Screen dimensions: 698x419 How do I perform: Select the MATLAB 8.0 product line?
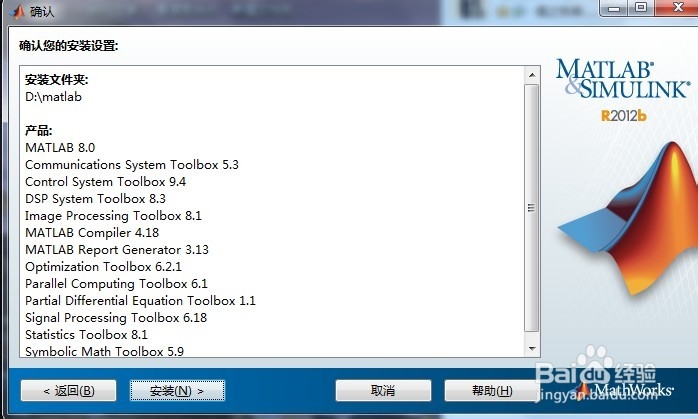(60, 147)
